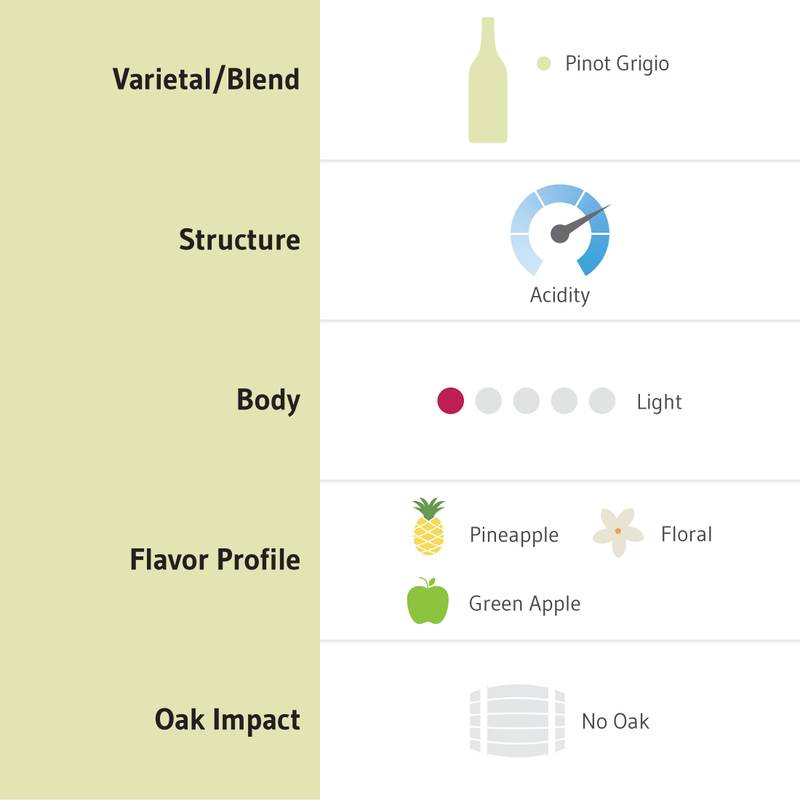Screen dimensions: 800x800
Task: Click the white floral flower icon
Action: [618, 532]
